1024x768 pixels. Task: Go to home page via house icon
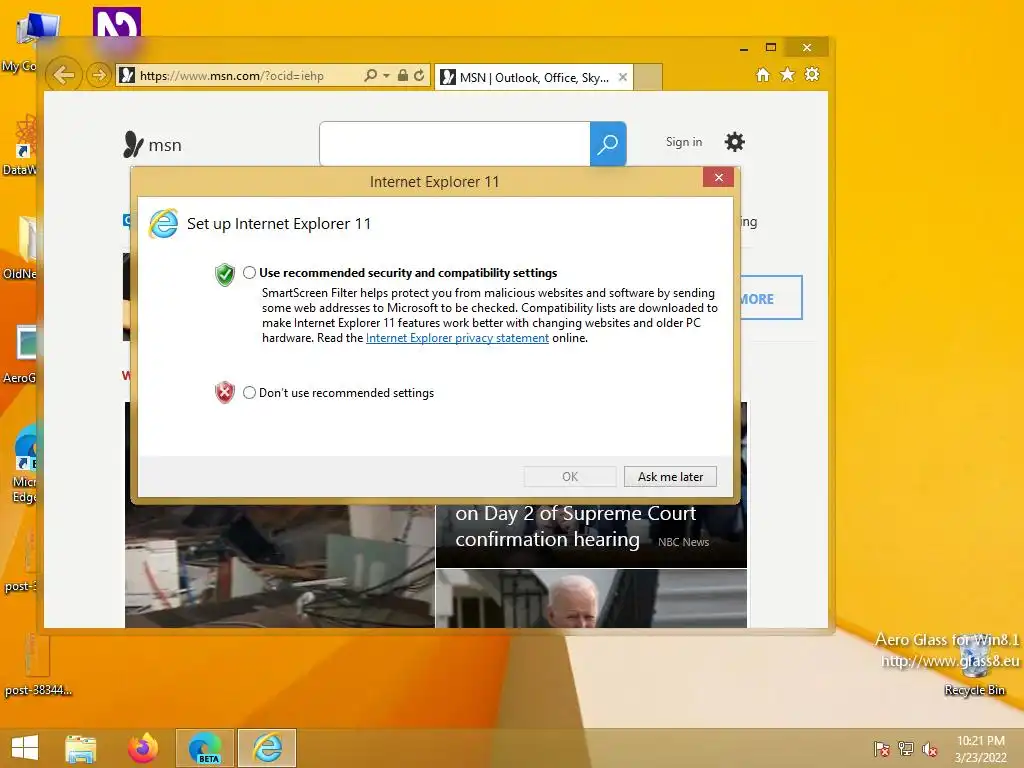tap(763, 74)
